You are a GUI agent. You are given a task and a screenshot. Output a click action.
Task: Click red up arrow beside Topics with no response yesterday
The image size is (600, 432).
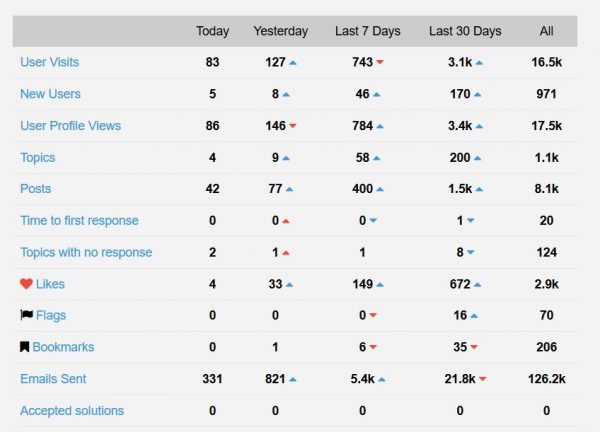click(286, 253)
